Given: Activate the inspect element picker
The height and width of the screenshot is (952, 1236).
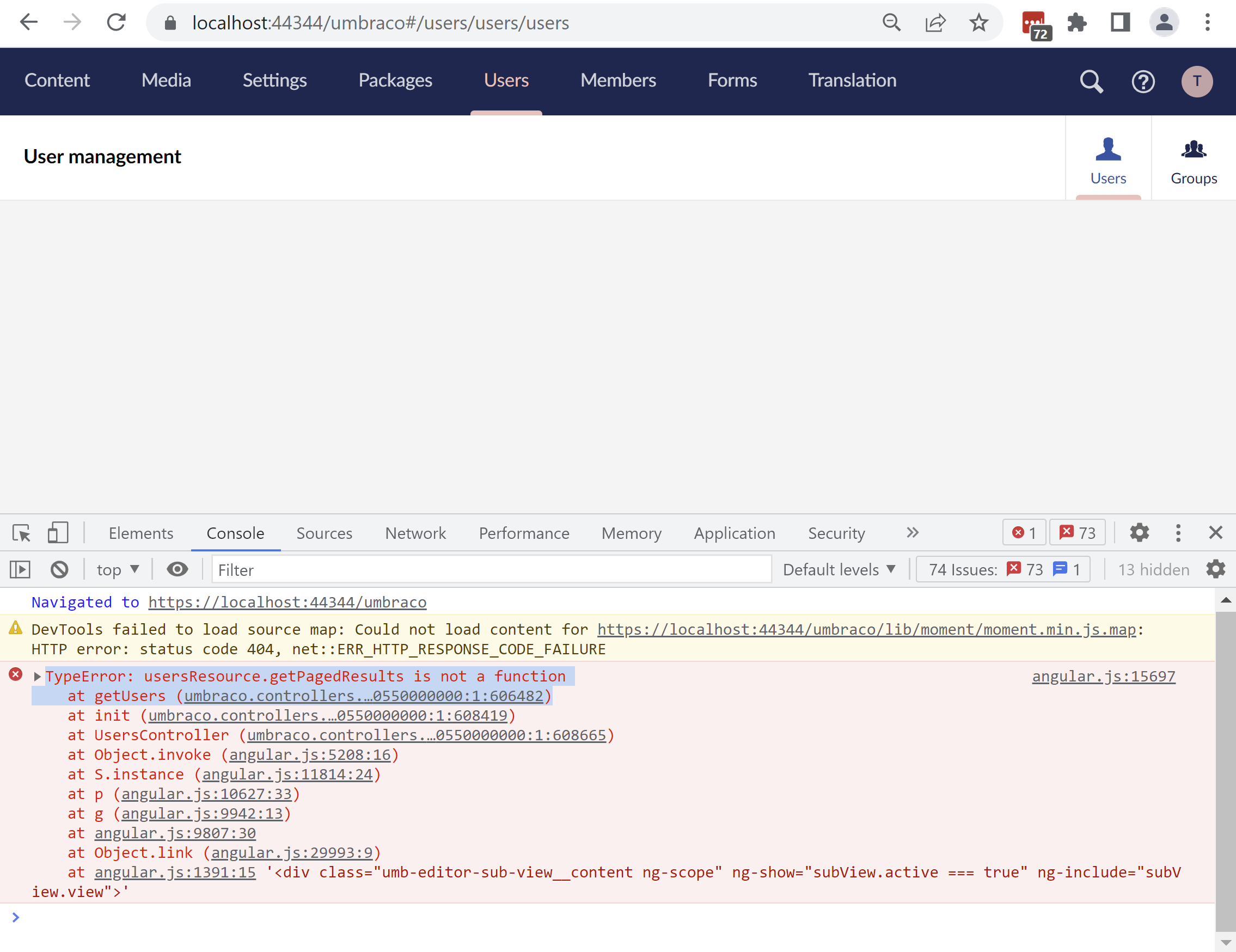Looking at the screenshot, I should (x=21, y=533).
